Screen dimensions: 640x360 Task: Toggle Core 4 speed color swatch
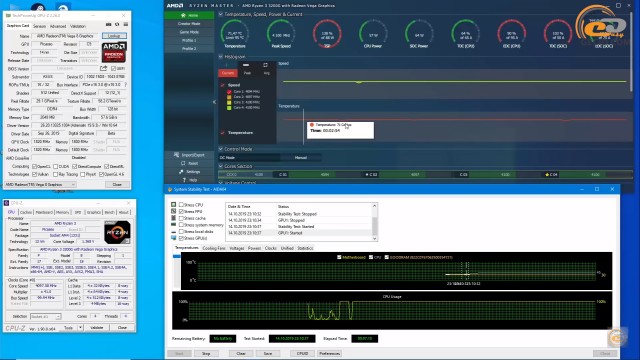(229, 108)
